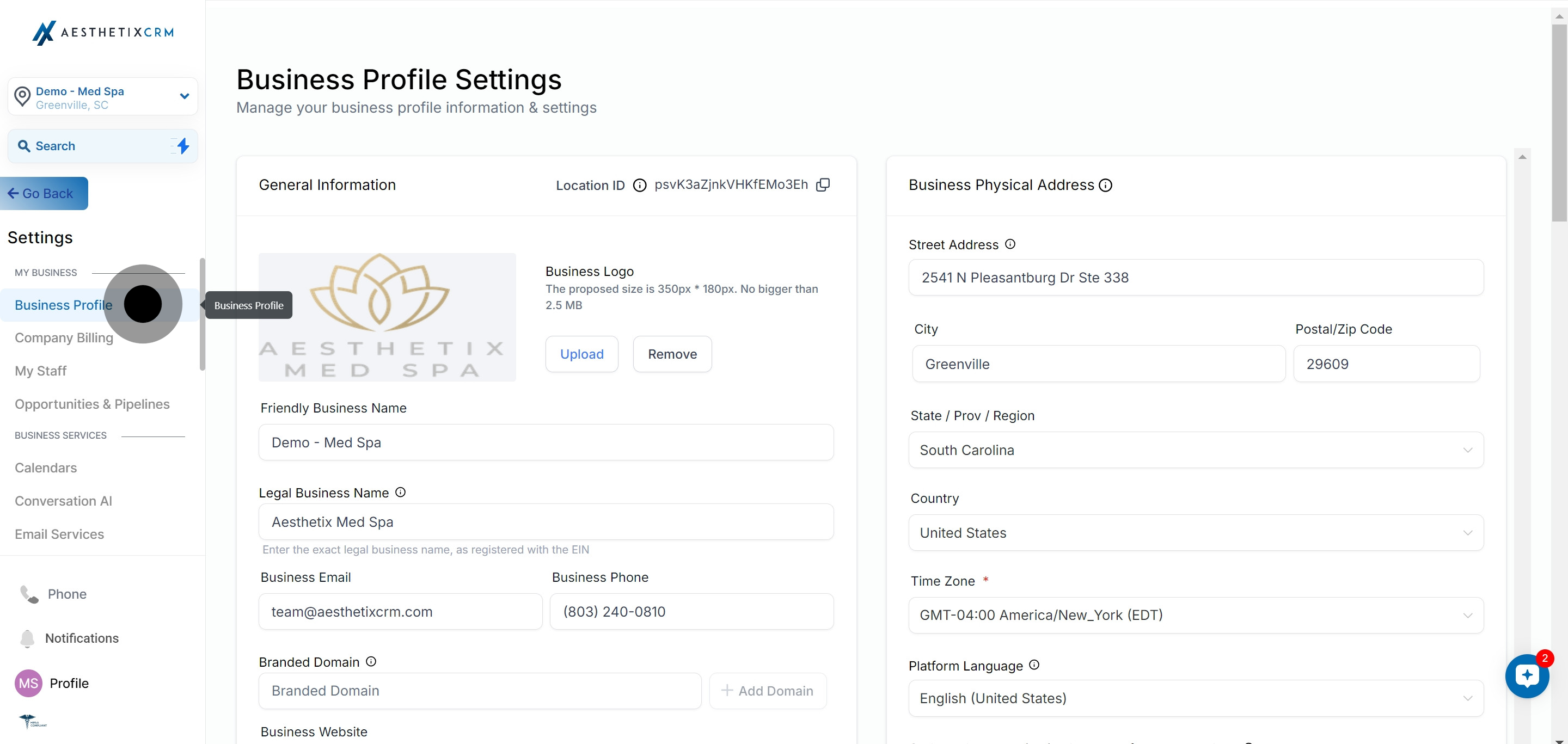Click the location pin beside Demo - Med Spa
The height and width of the screenshot is (744, 1568).
coord(22,96)
